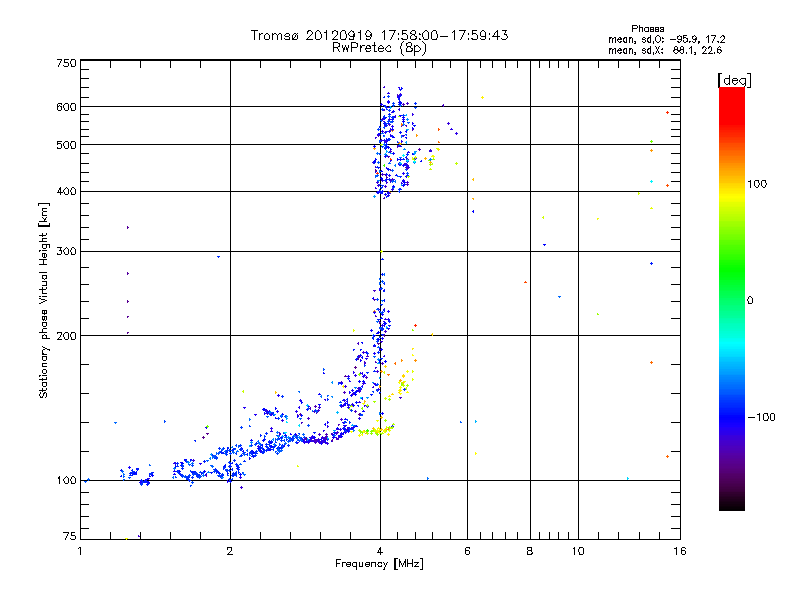Click the 'Stationary phase Virtual Height [km]' axis label
The image size is (800, 600).
(x=44, y=301)
